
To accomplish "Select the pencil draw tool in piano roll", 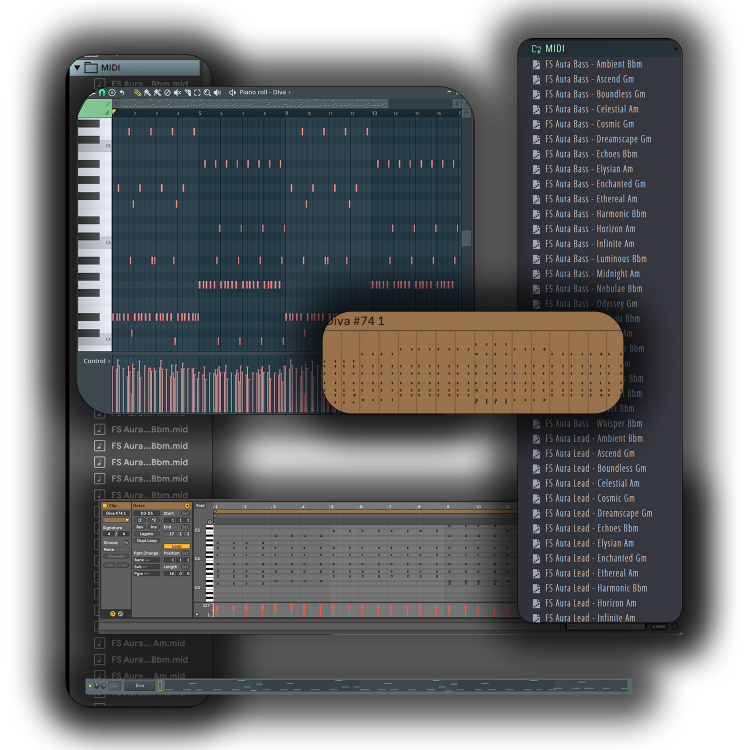I will click(137, 92).
